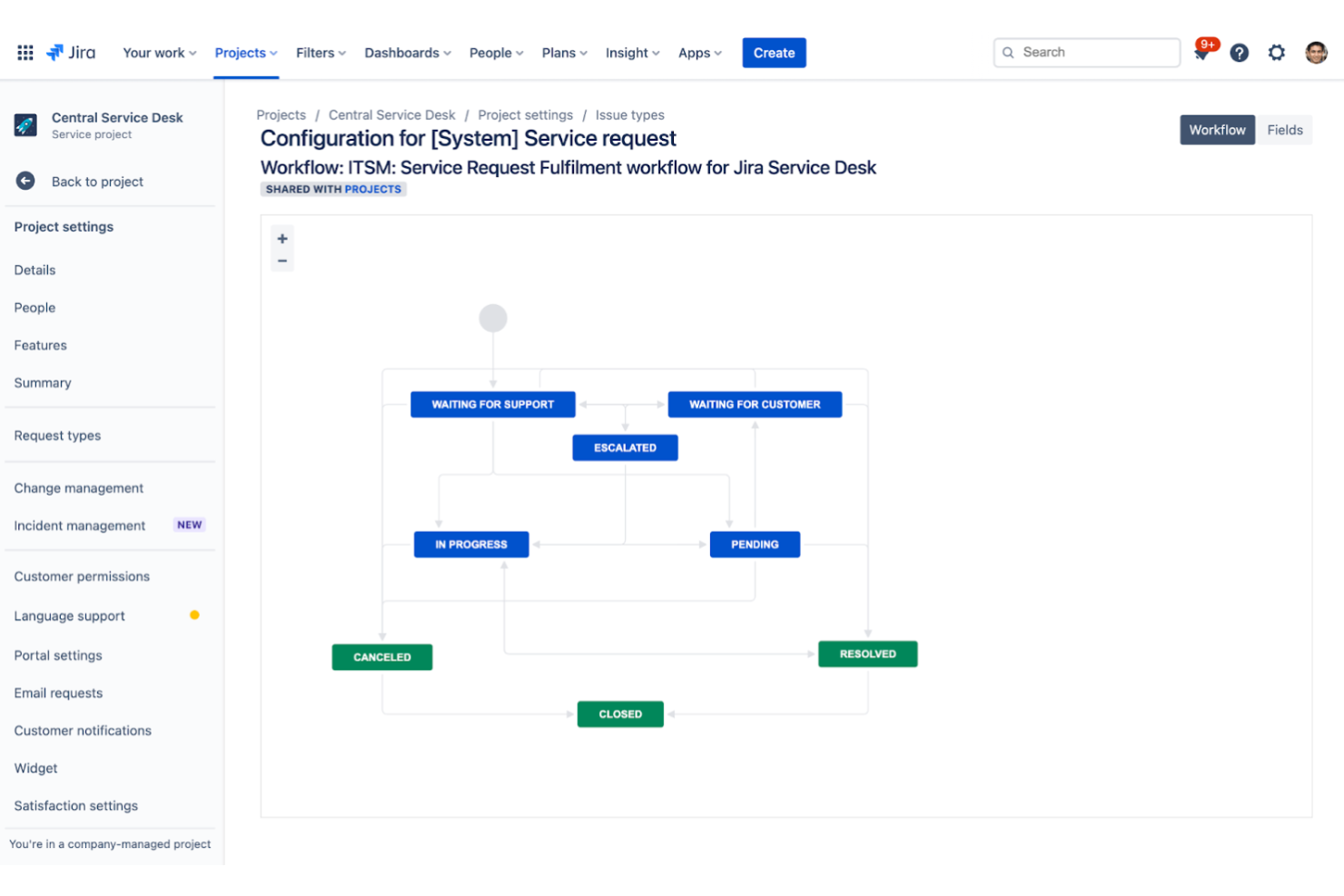
Task: Open the Plans menu
Action: coord(563,53)
